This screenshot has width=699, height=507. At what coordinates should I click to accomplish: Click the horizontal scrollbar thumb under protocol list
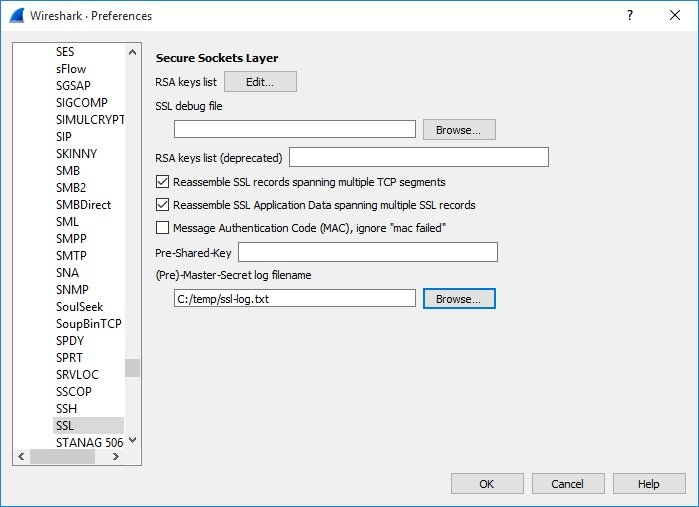(62, 457)
